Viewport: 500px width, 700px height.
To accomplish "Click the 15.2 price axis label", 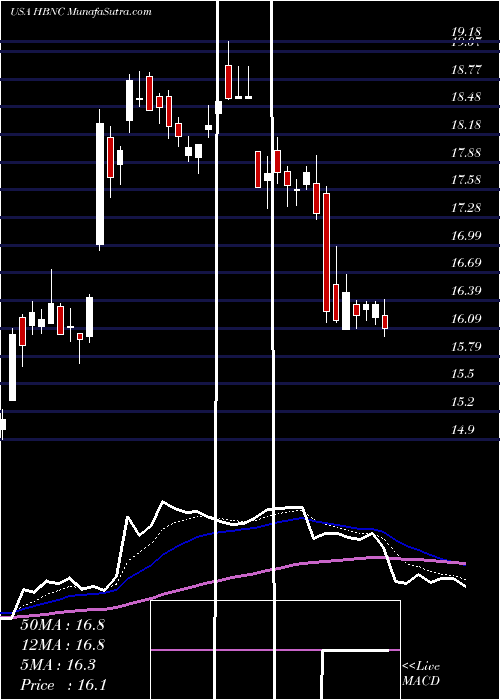I will click(462, 402).
